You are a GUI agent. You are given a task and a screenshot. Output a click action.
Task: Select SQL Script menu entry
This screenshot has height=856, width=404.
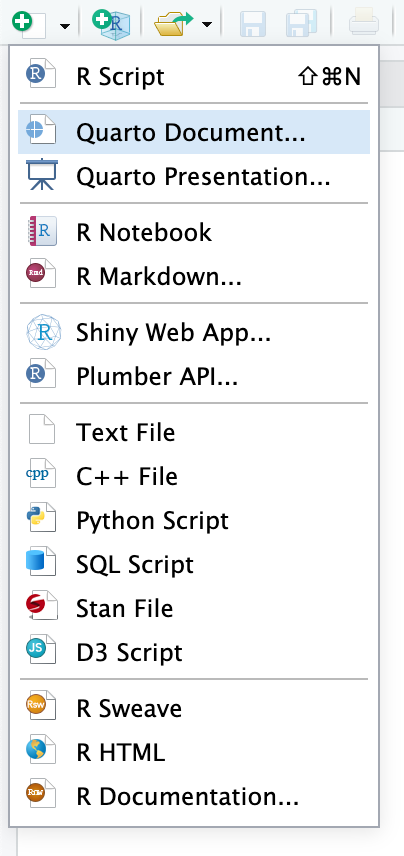click(194, 564)
